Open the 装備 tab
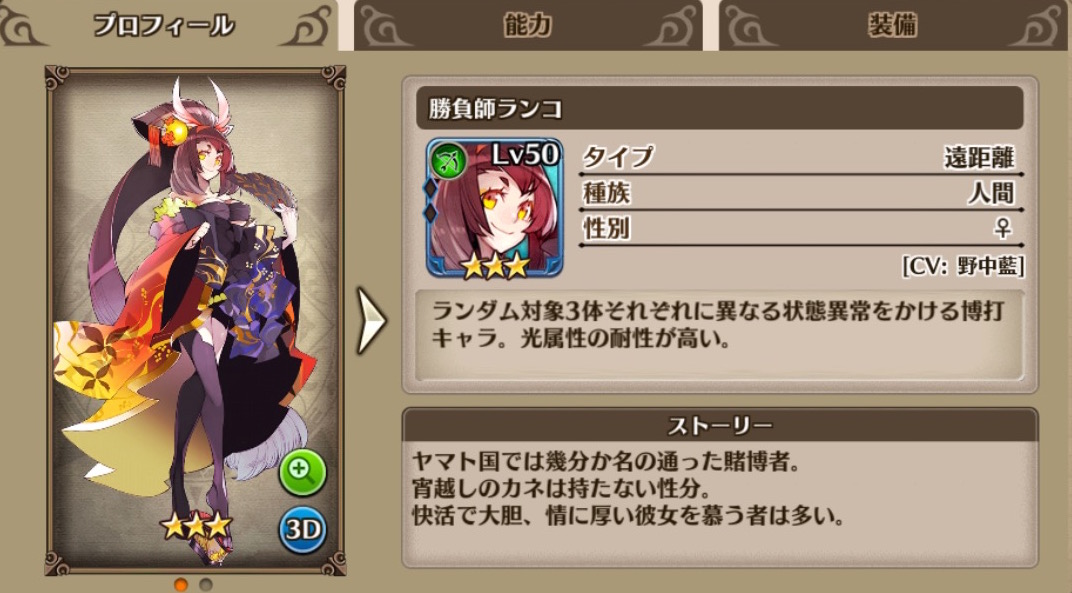 pos(892,25)
